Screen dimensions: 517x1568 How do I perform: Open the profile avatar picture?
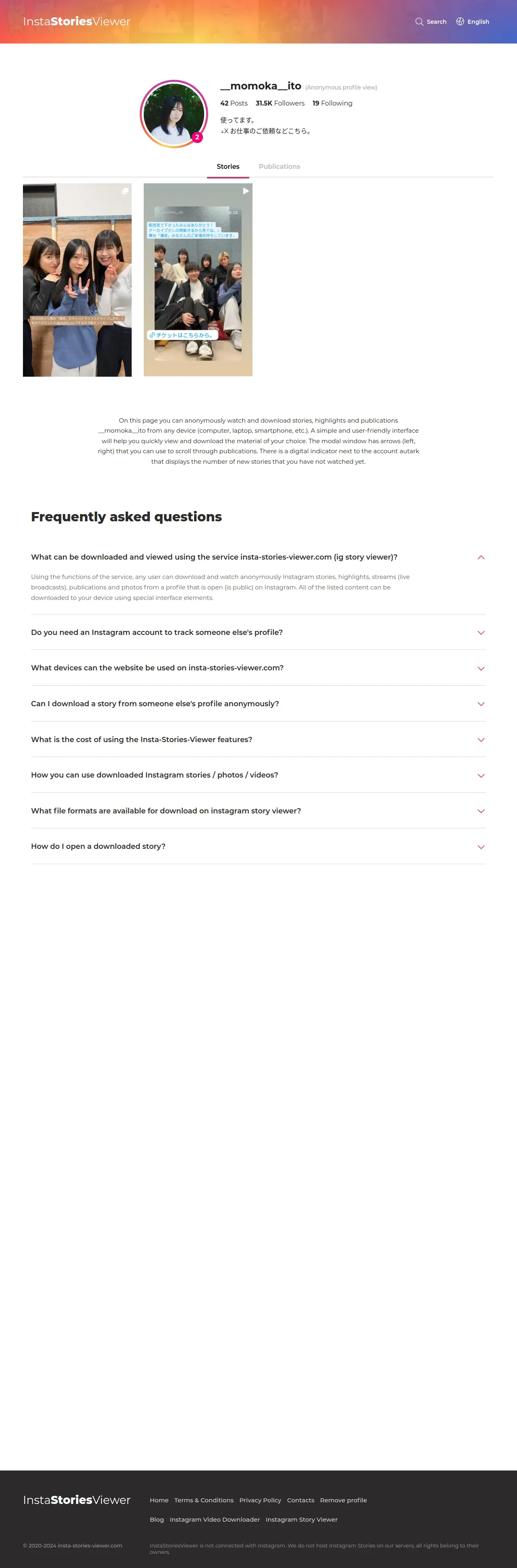tap(174, 114)
